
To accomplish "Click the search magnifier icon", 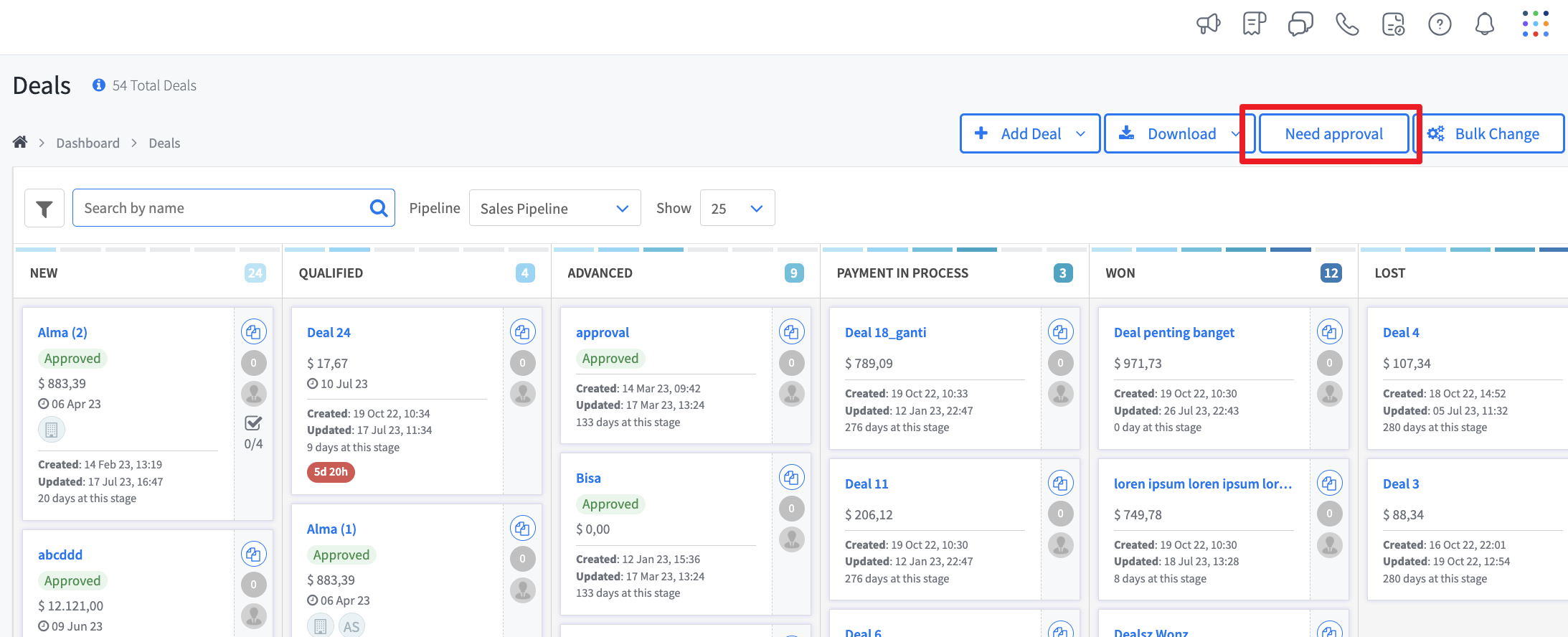I will [x=379, y=208].
